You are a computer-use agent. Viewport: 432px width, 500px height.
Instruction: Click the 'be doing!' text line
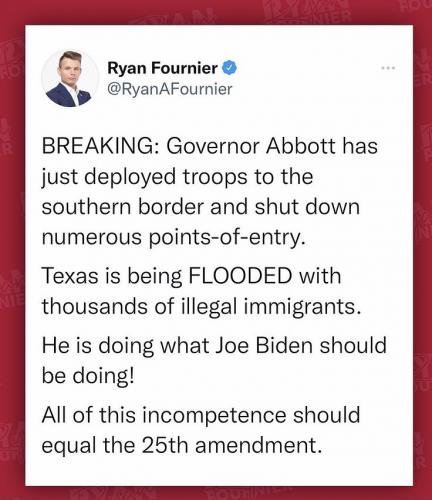click(88, 376)
